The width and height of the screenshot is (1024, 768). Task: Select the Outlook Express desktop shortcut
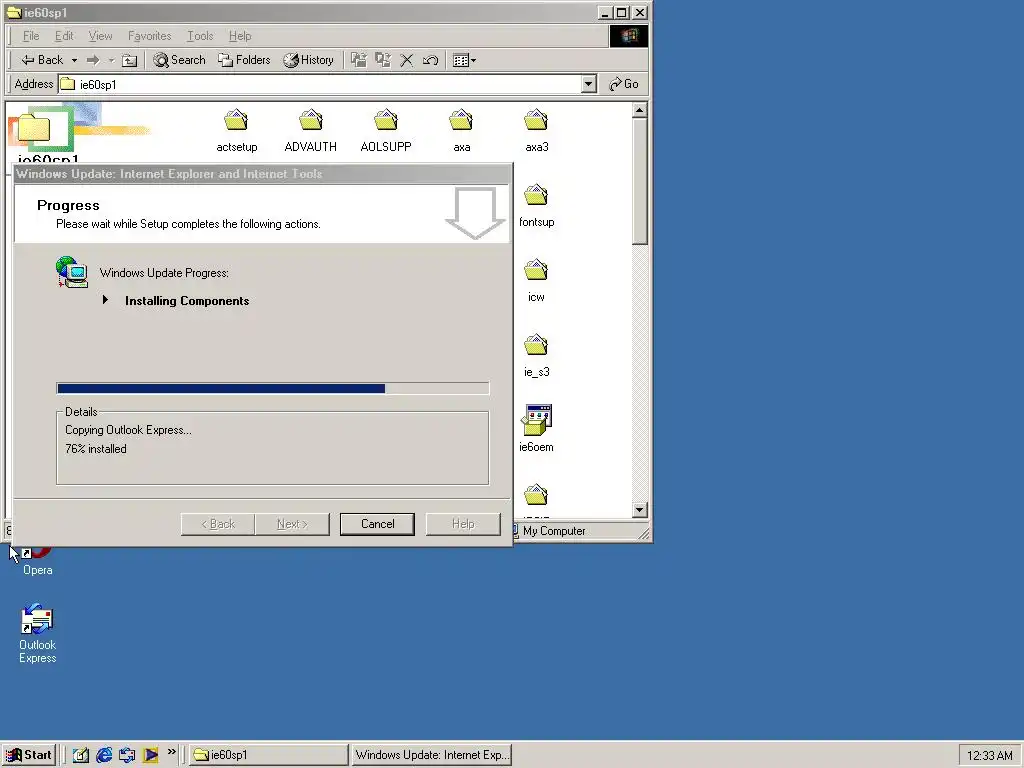click(37, 633)
